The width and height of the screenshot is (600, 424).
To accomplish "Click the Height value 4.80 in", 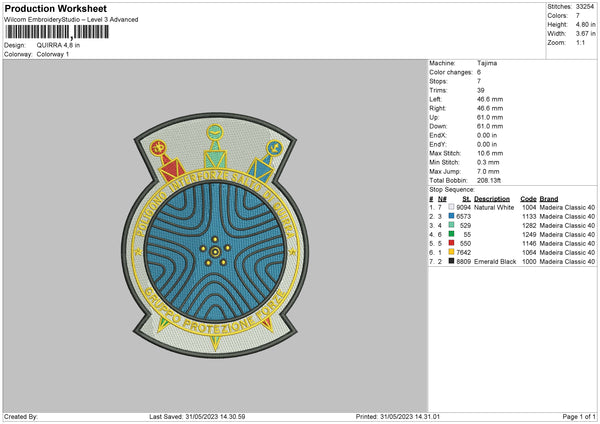I will pyautogui.click(x=585, y=24).
